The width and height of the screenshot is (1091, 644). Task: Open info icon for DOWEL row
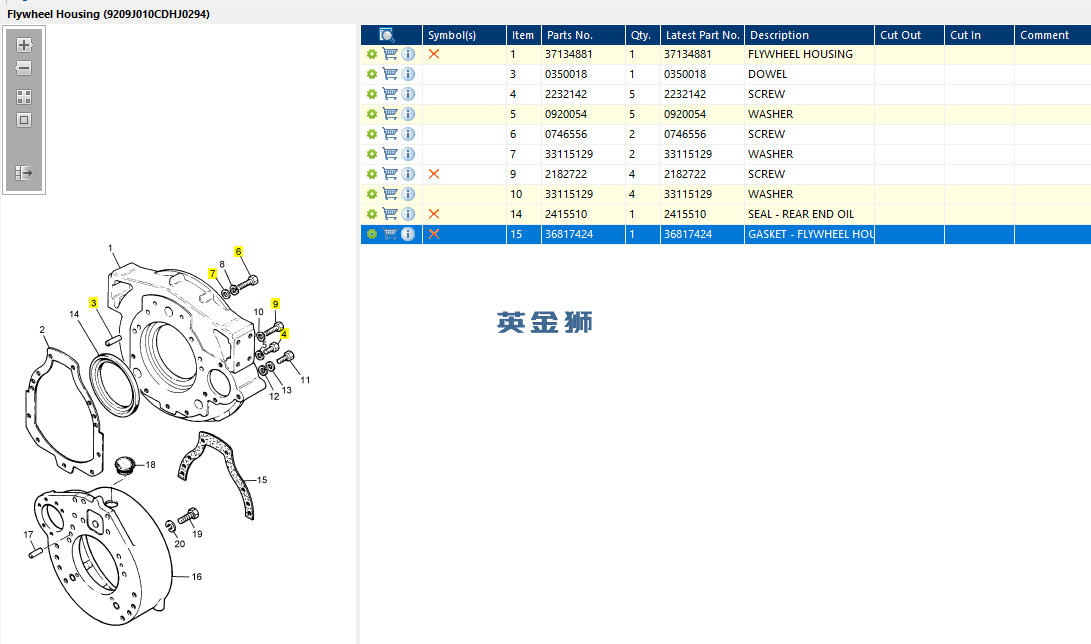pos(408,74)
